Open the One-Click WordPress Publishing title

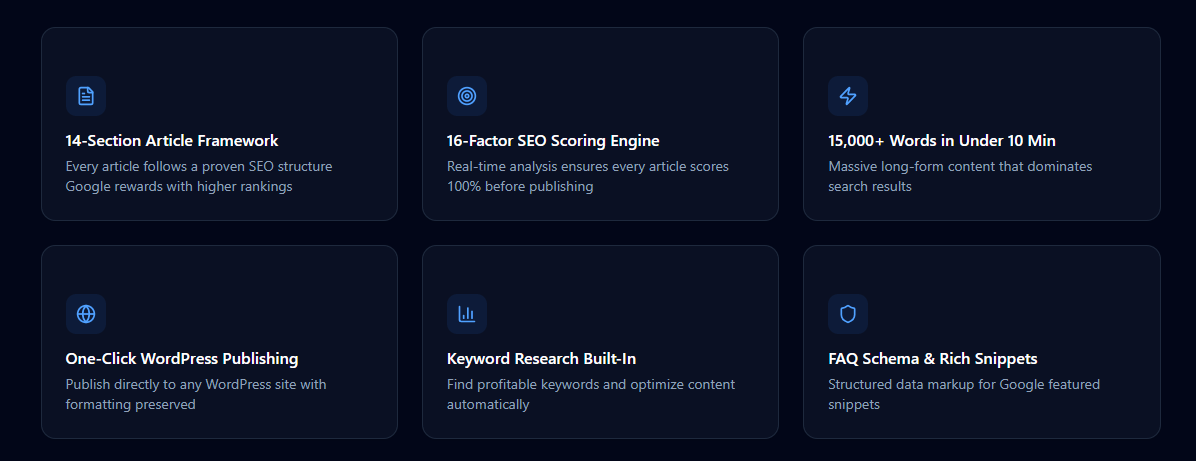tap(182, 359)
